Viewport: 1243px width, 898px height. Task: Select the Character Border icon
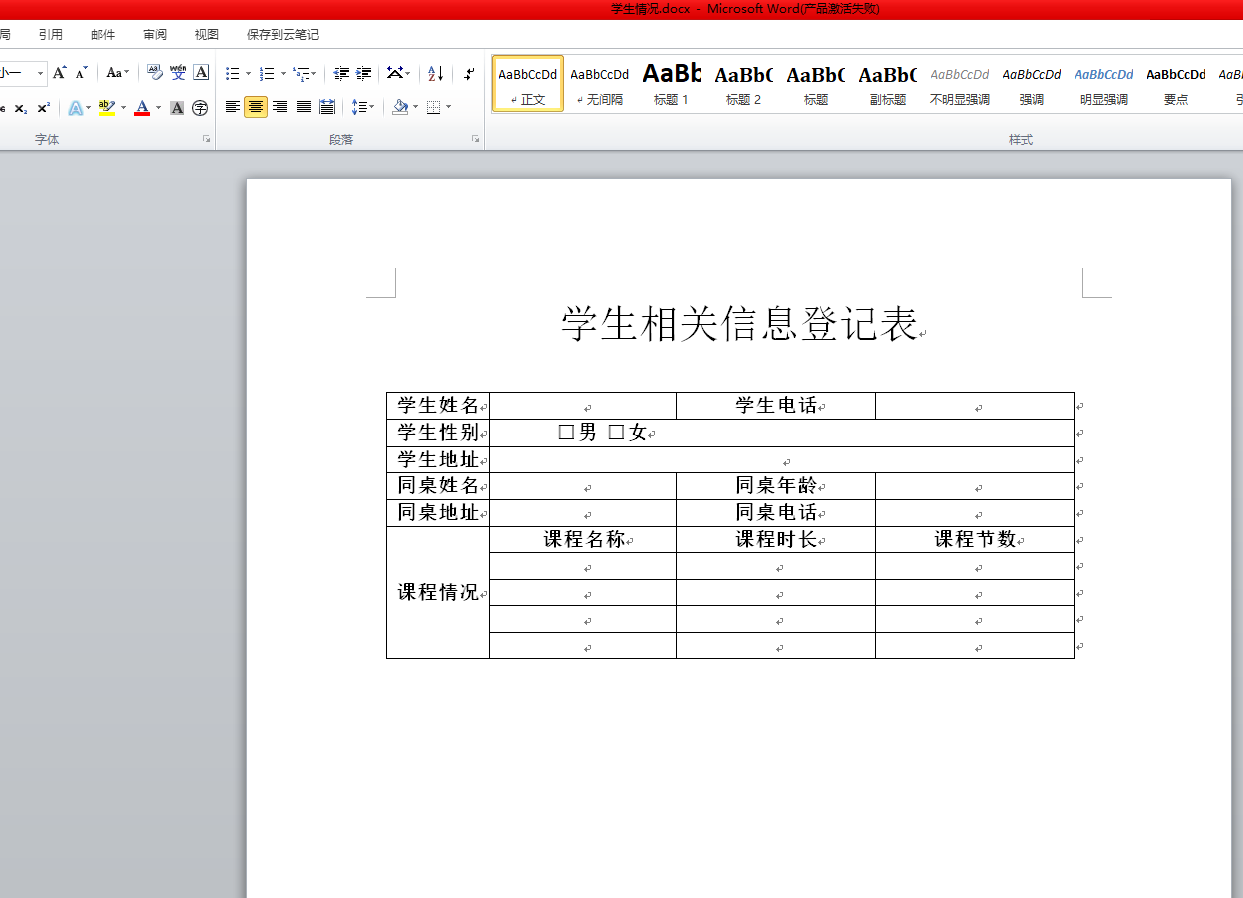tap(200, 73)
